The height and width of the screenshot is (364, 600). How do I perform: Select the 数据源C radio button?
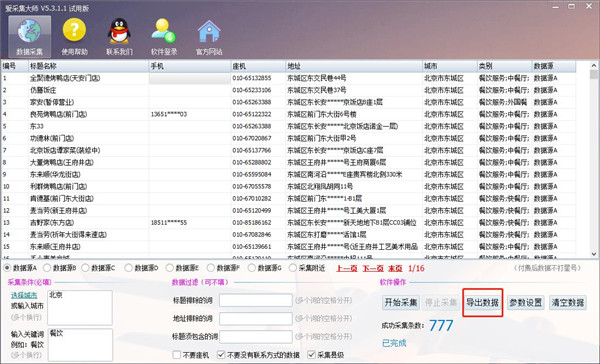[x=86, y=268]
